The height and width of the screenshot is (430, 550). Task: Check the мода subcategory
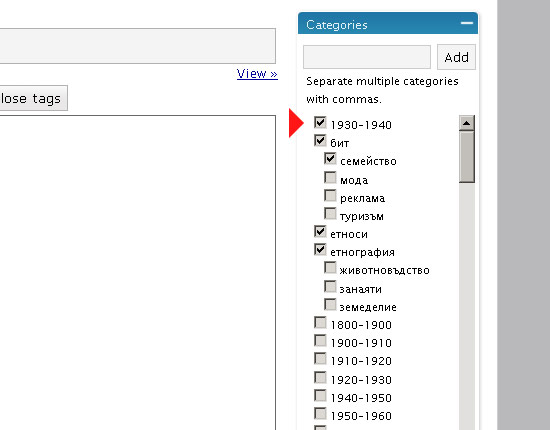[x=330, y=177]
